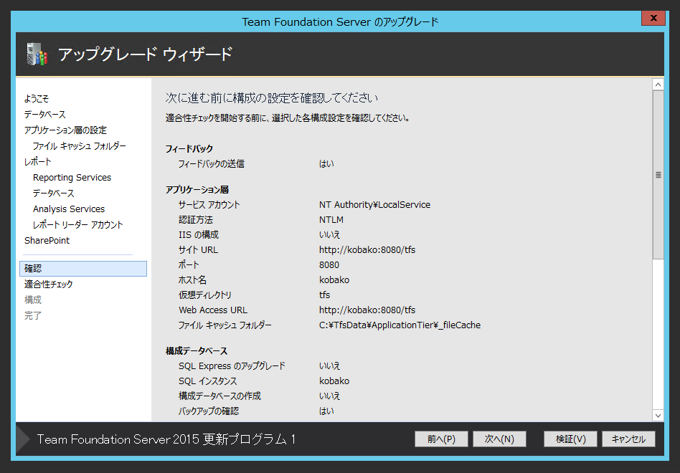This screenshot has width=680, height=473.
Task: Select データベース sub-step under レポート
Action: pyautogui.click(x=54, y=193)
